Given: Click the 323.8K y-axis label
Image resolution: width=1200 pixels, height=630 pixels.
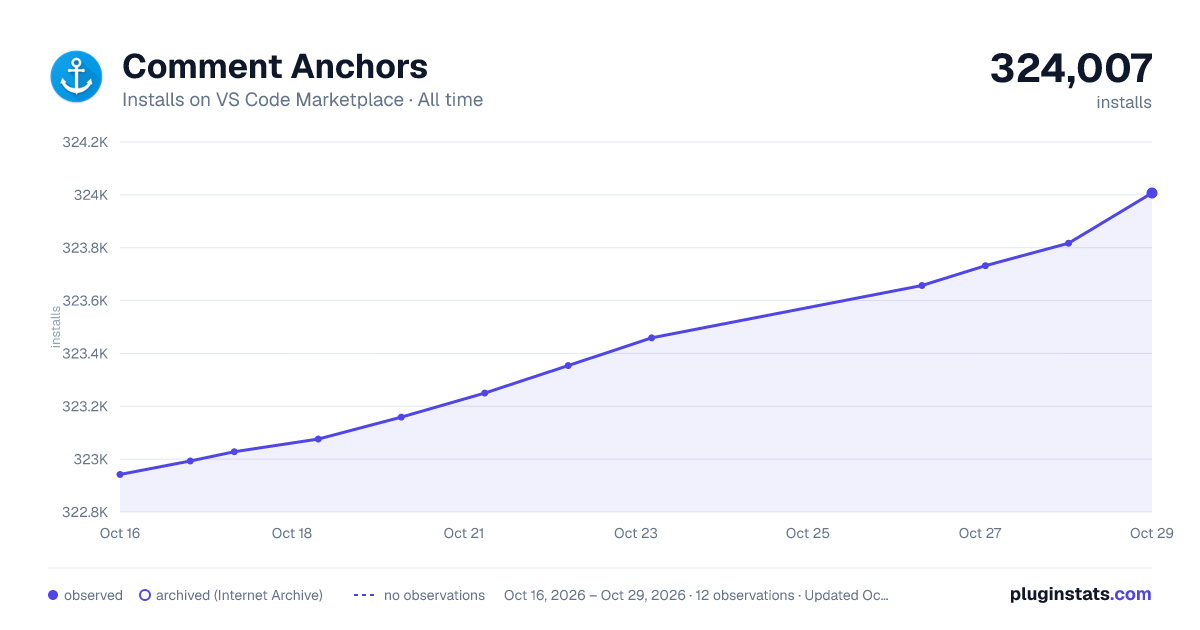Looking at the screenshot, I should click(85, 248).
